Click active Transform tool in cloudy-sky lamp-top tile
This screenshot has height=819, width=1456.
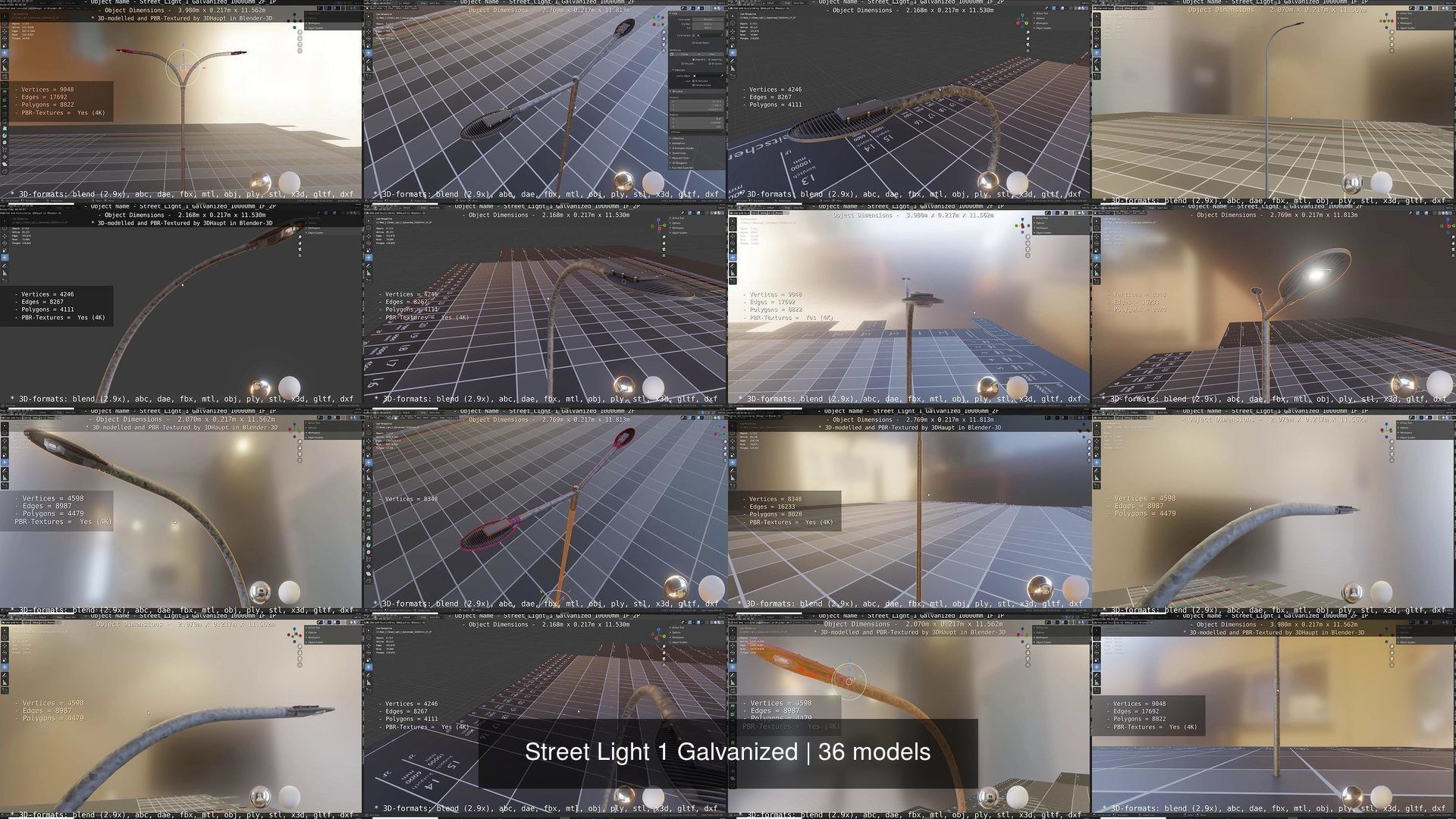tap(733, 258)
